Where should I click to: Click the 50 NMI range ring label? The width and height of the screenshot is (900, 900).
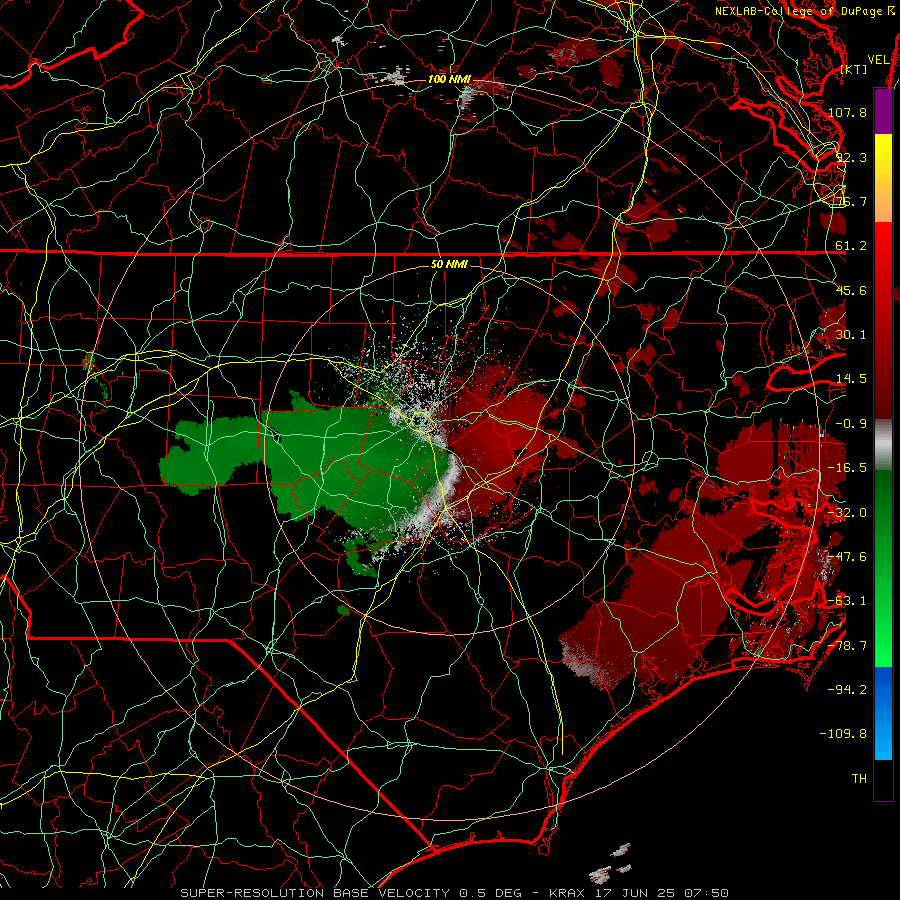point(449,265)
